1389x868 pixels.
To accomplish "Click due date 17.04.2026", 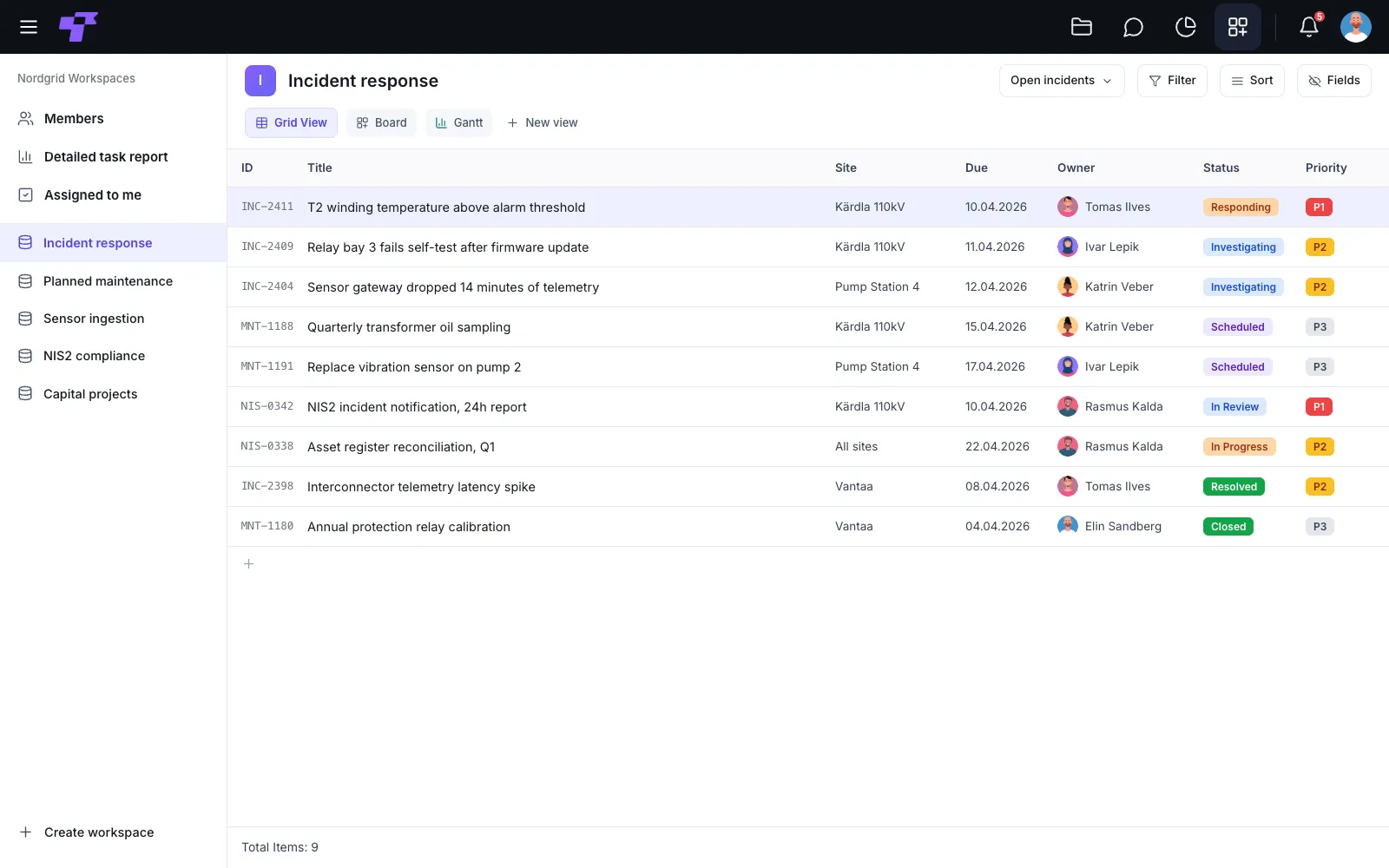I will 995,367.
